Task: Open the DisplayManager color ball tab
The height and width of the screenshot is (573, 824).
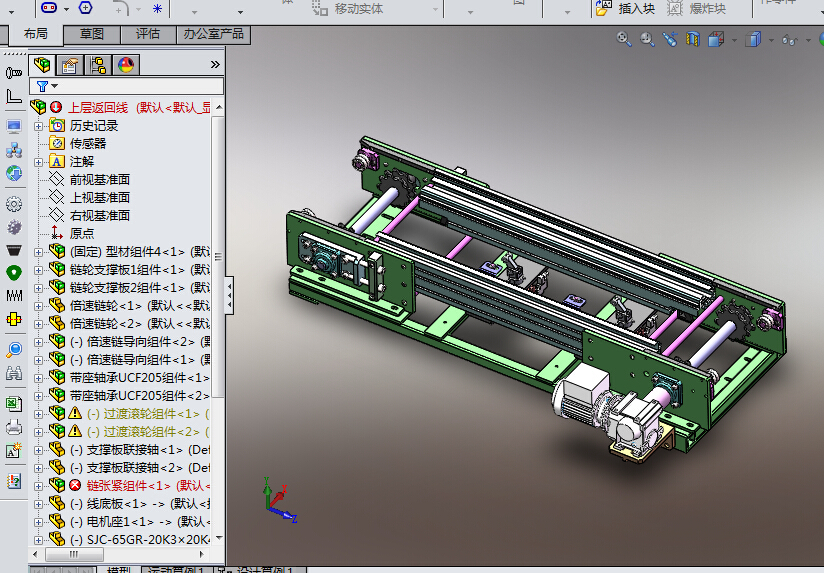Action: tap(126, 66)
